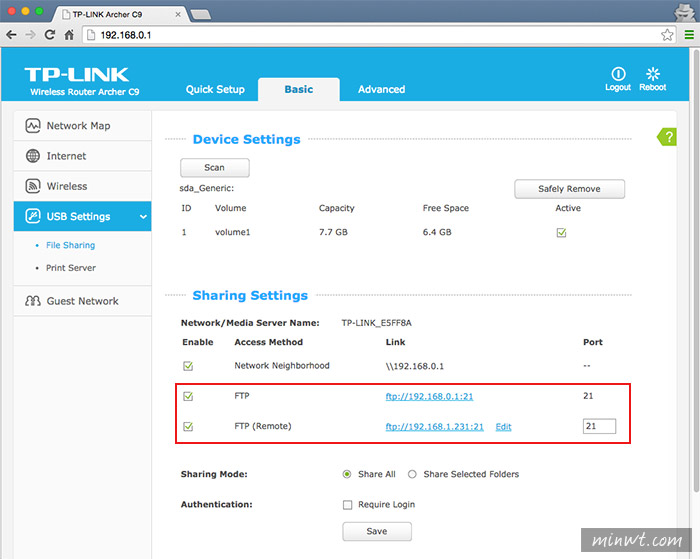The height and width of the screenshot is (559, 700).
Task: Toggle Network Neighborhood enable checkbox
Action: pyautogui.click(x=188, y=366)
